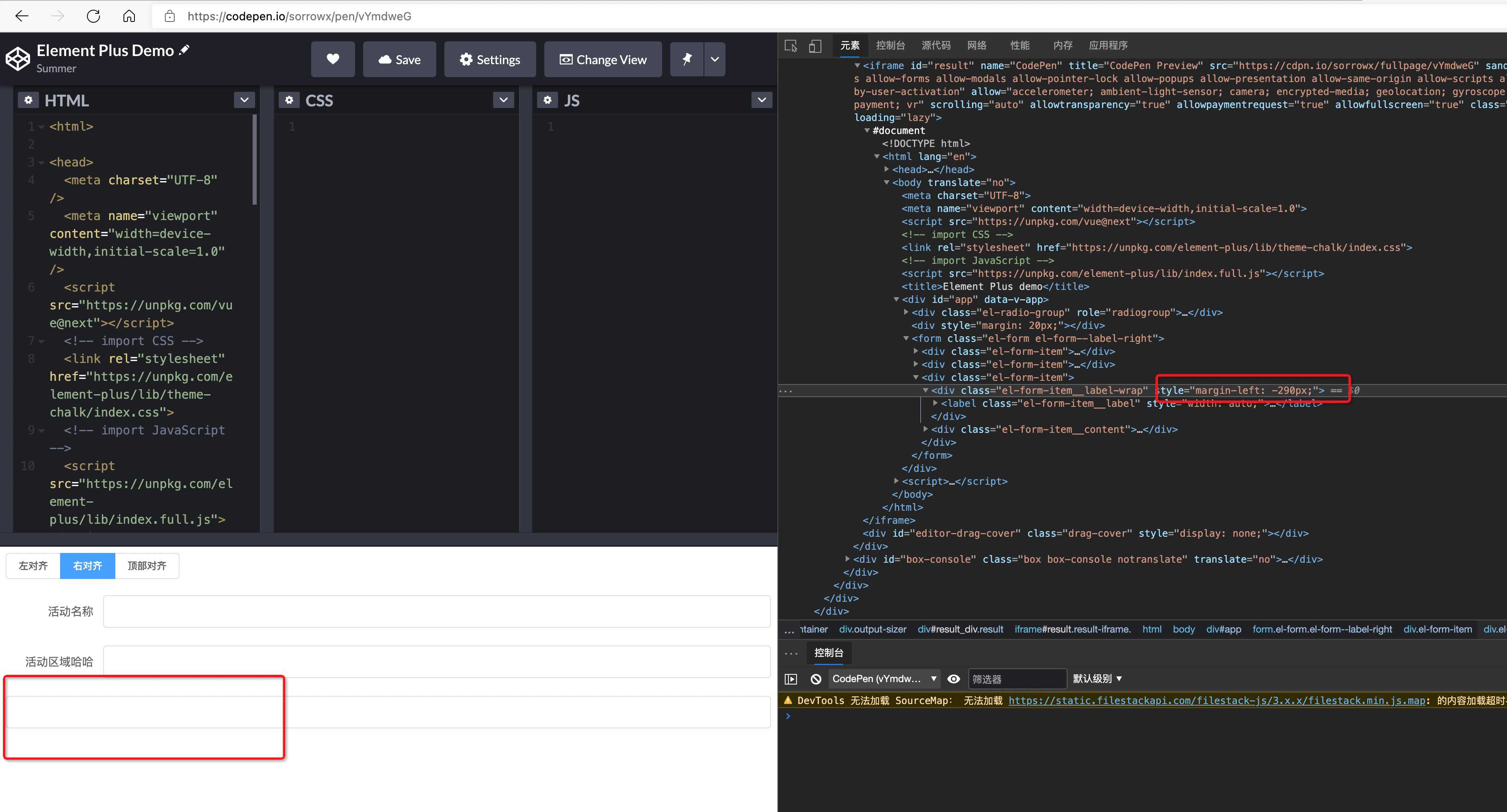Expand the collapsed head node in DOM tree

887,170
